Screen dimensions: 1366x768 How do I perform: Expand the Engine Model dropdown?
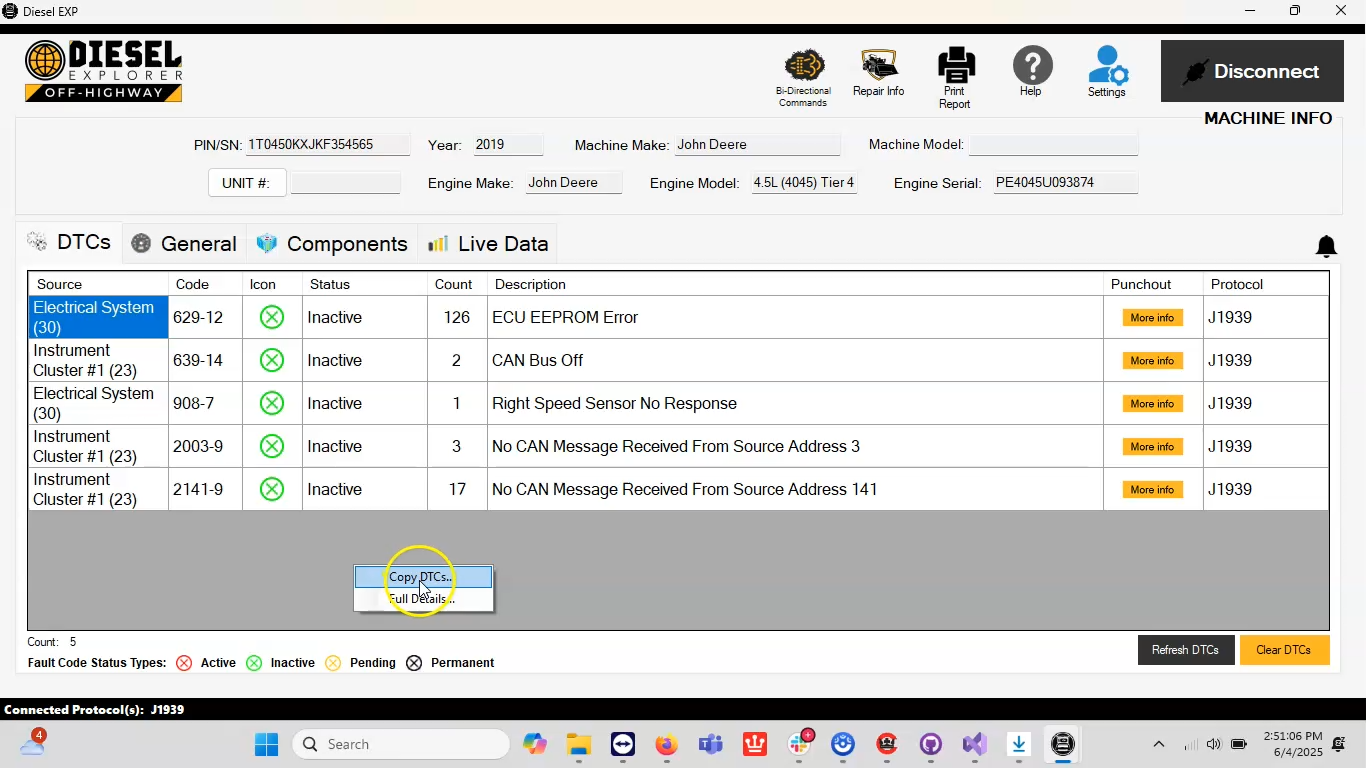804,182
